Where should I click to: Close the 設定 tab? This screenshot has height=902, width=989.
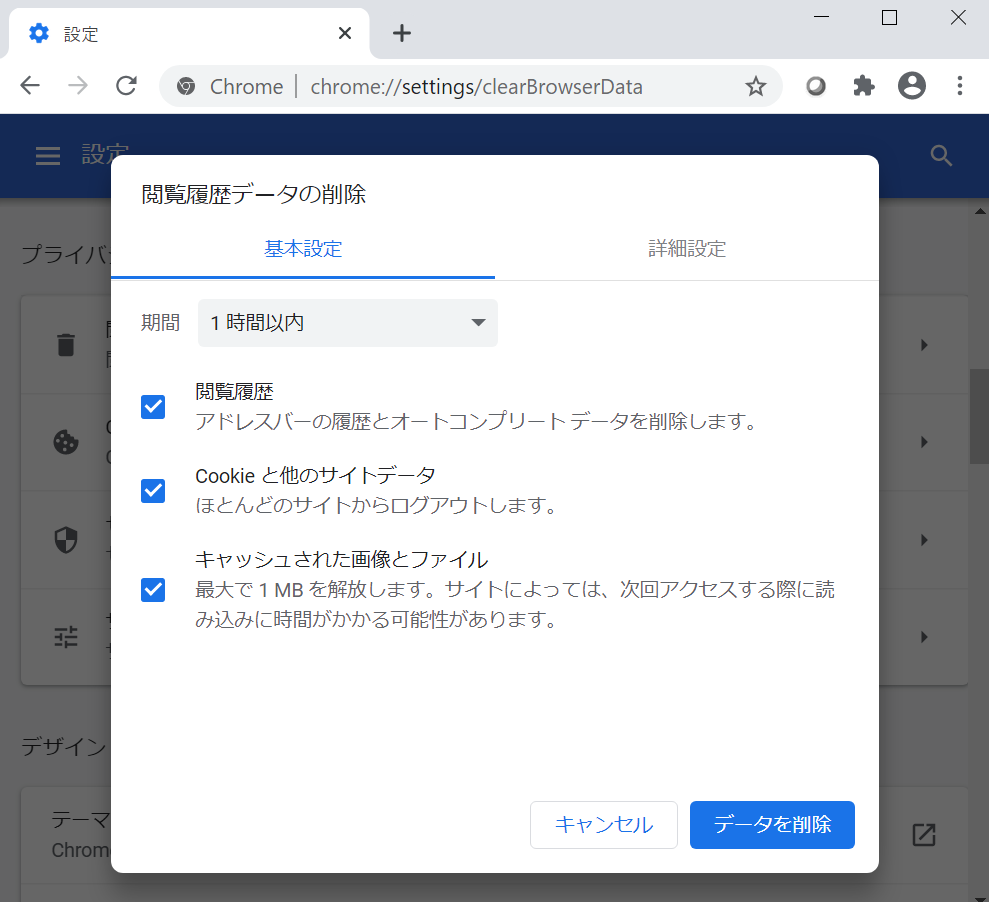pos(345,33)
